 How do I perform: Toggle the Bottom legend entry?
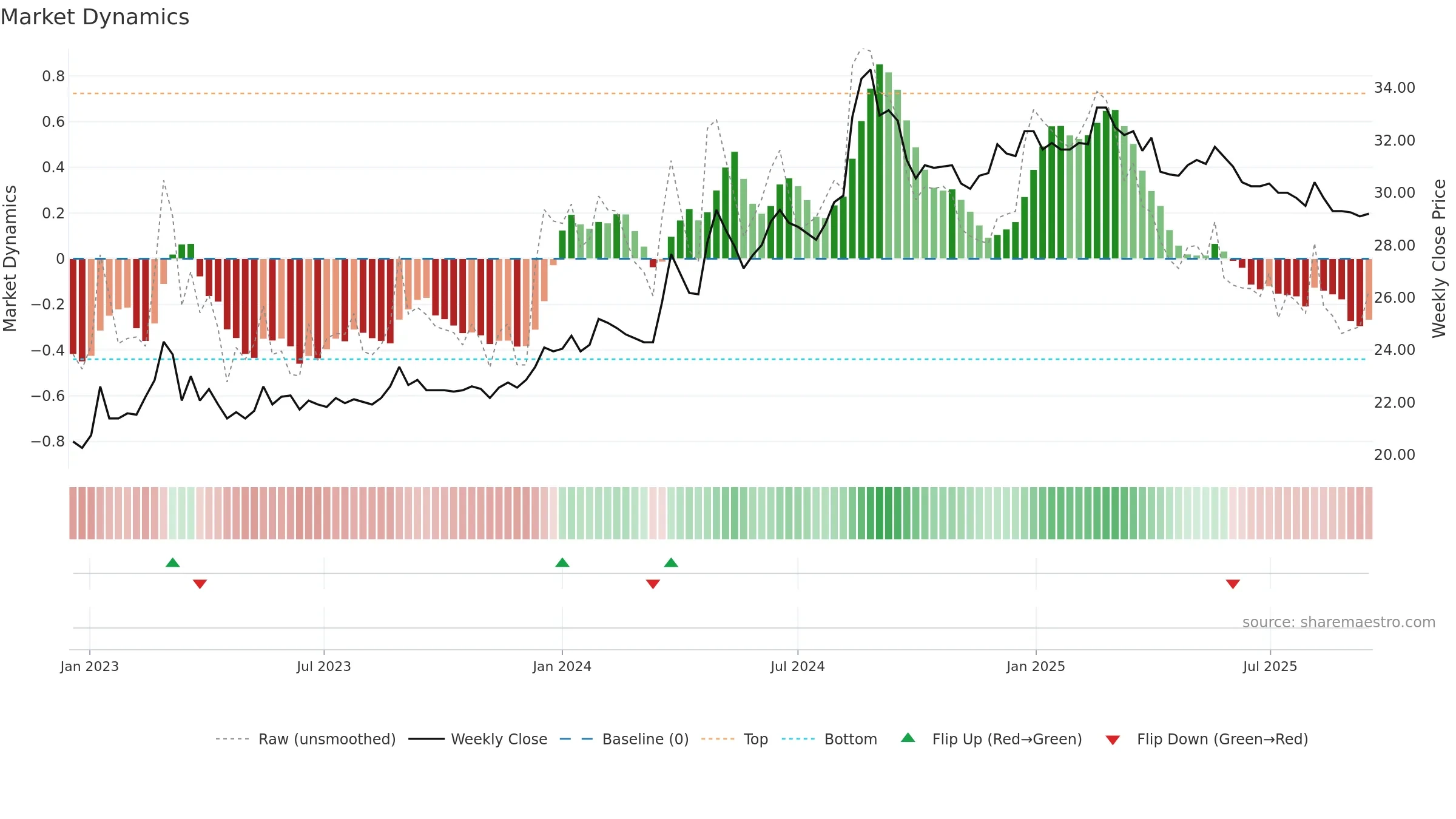829,739
